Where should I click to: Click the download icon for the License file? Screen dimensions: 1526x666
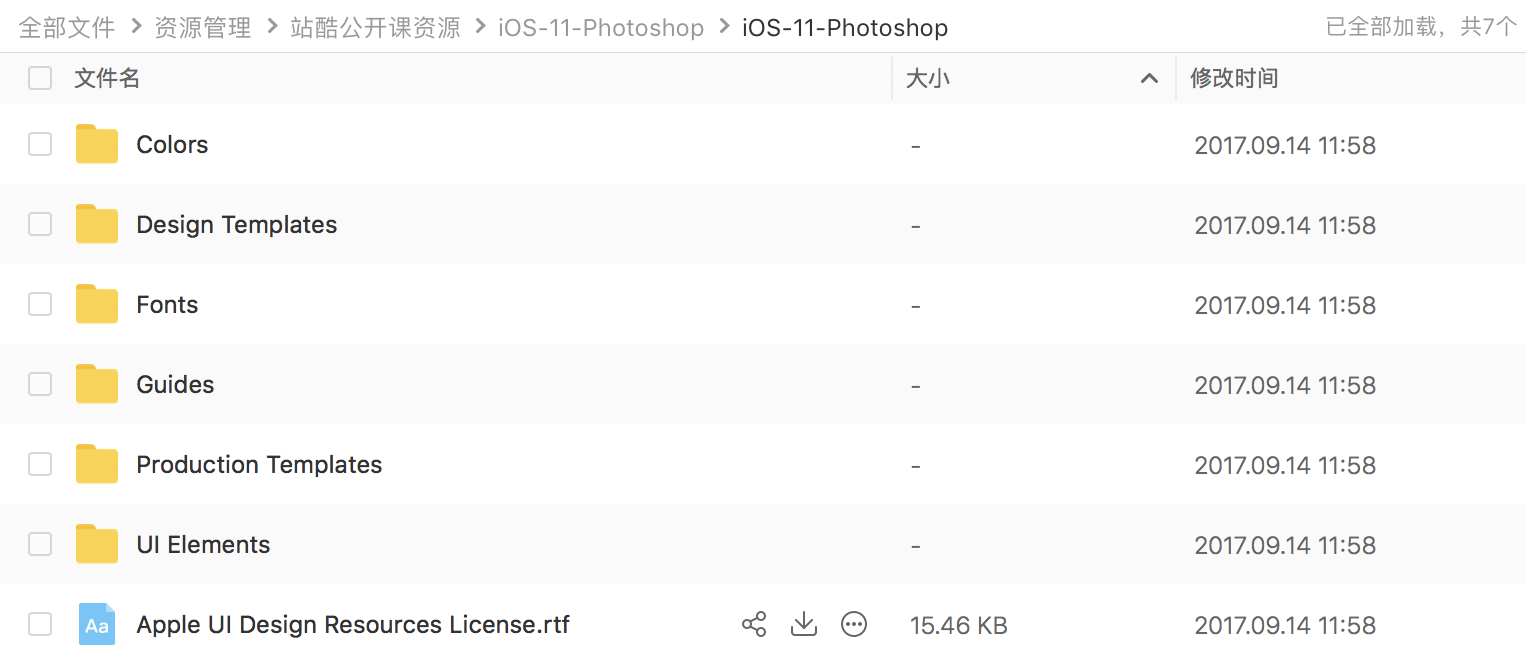pos(804,625)
